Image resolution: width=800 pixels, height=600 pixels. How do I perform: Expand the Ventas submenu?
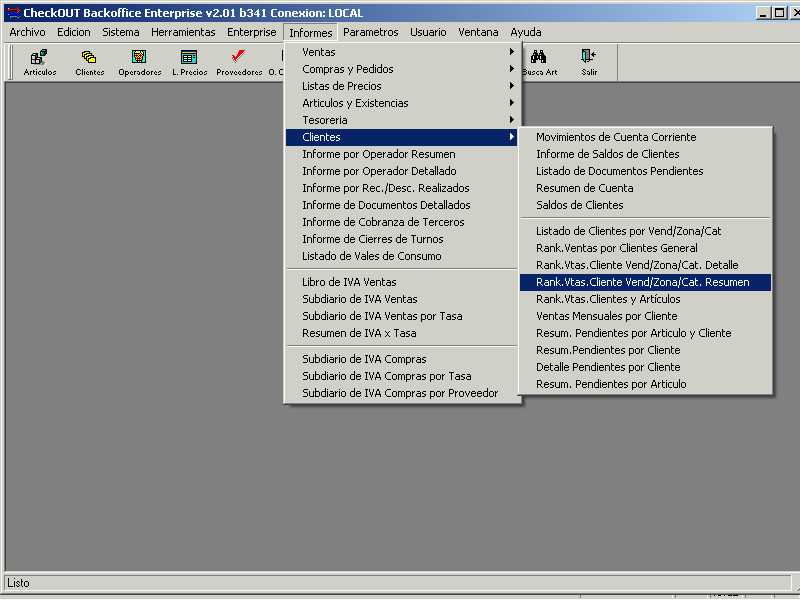[x=402, y=52]
